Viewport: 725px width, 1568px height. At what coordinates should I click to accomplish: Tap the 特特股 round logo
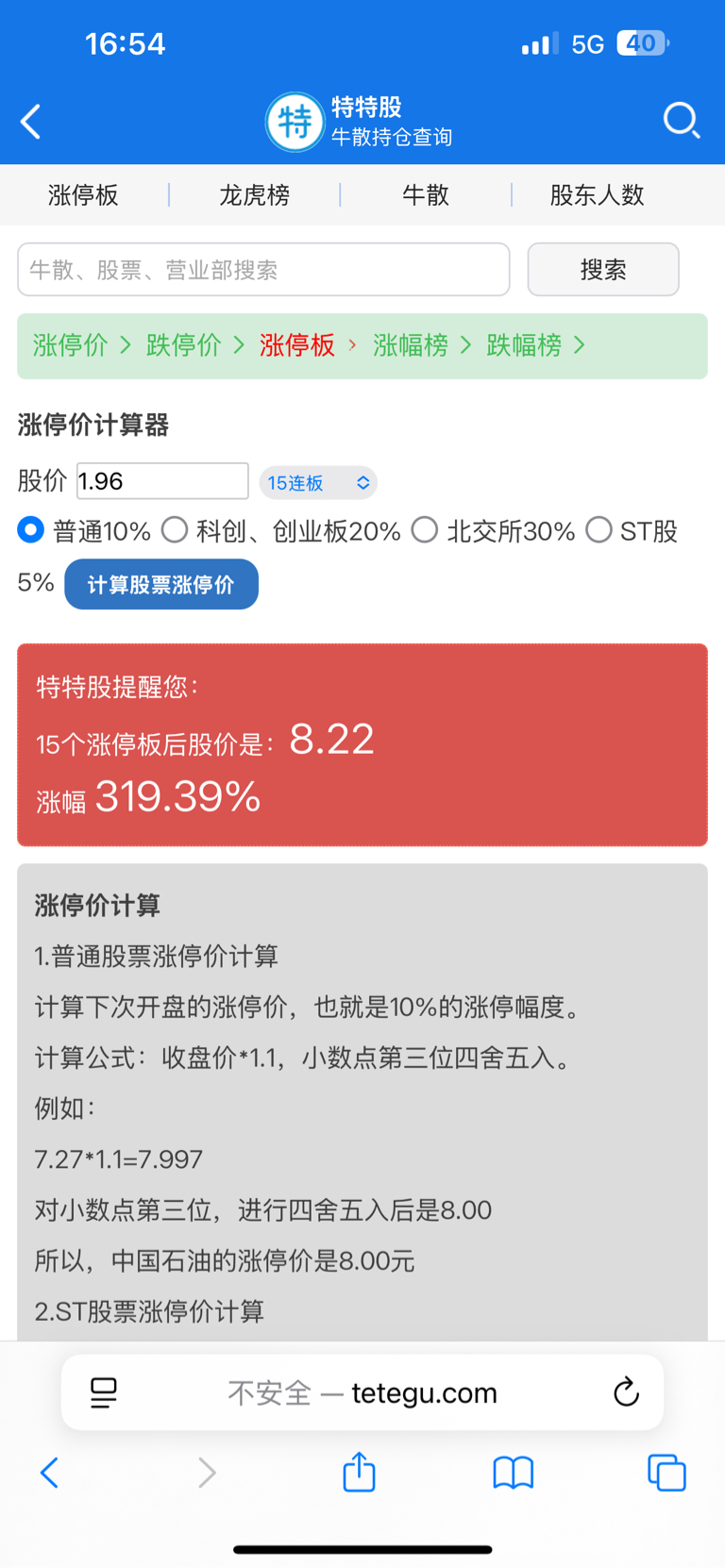(295, 122)
